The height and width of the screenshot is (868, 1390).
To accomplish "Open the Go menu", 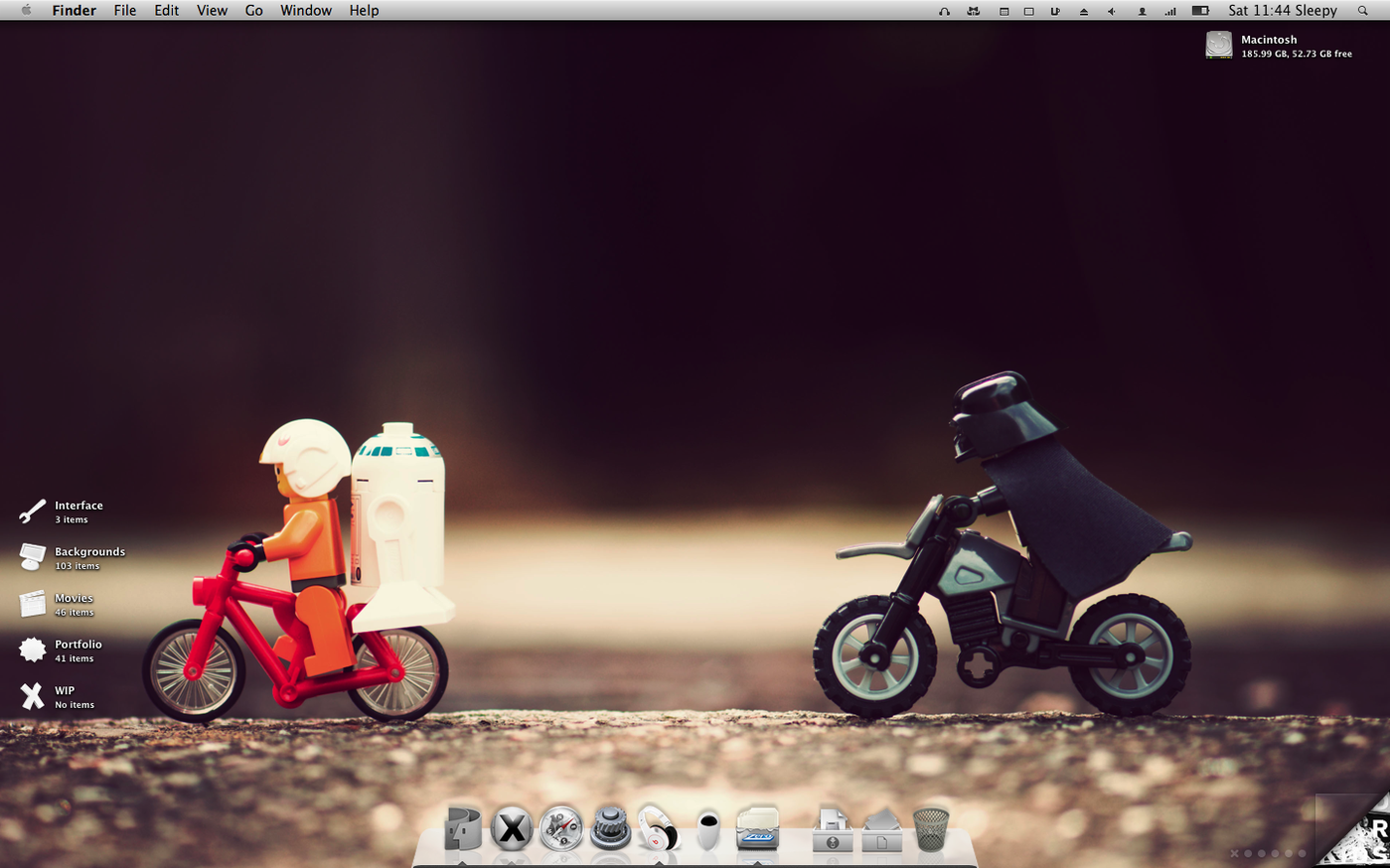I will point(253,10).
